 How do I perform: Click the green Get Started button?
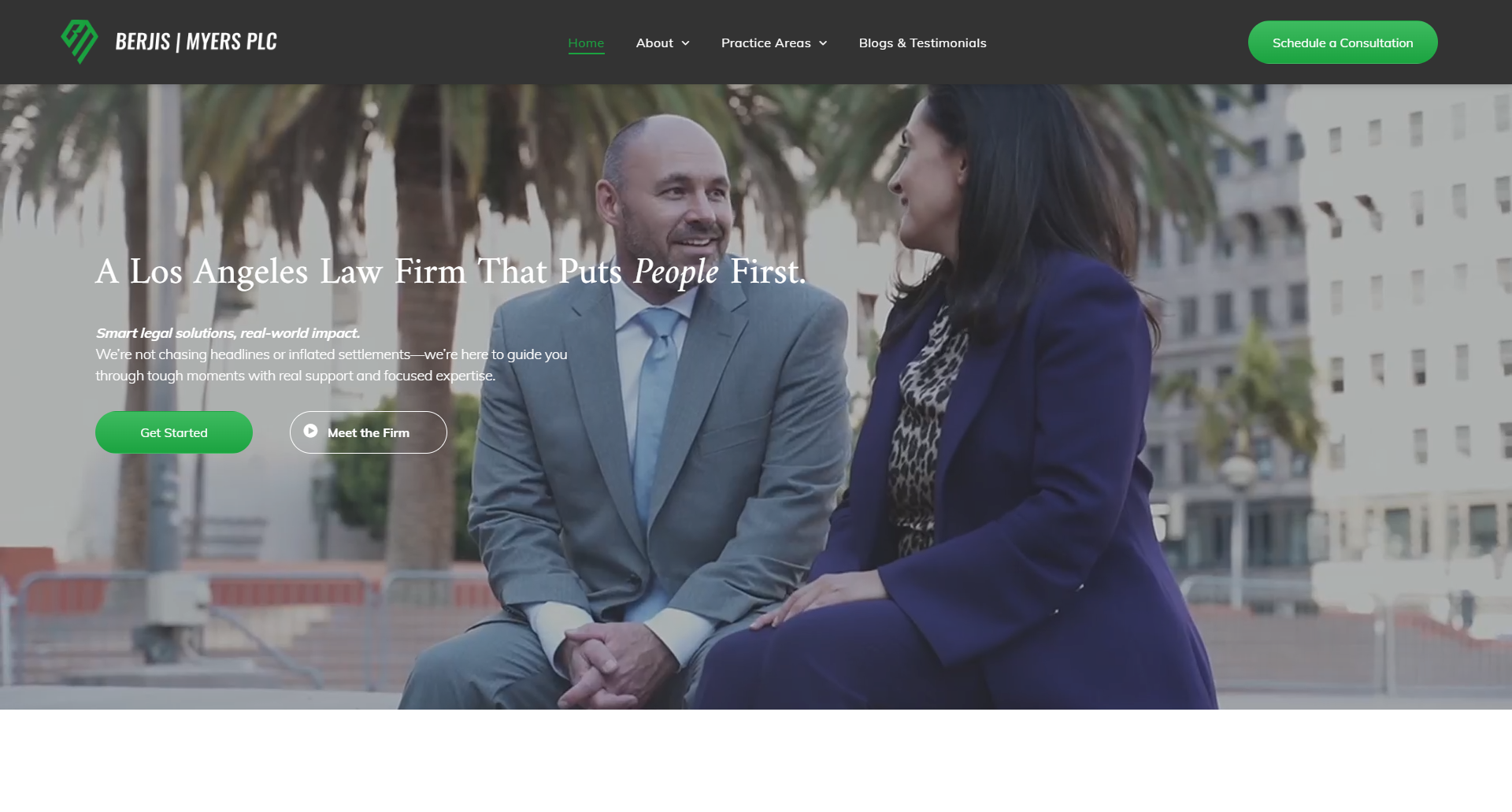tap(174, 432)
